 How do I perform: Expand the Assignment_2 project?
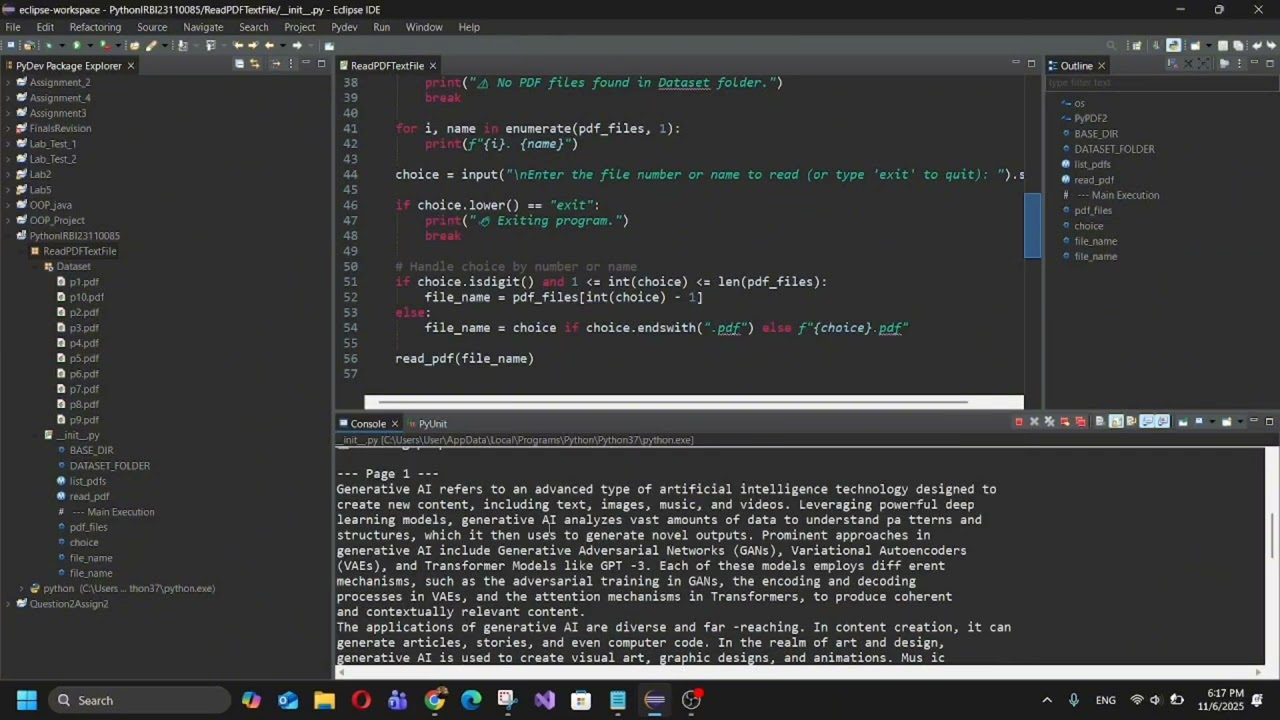tap(9, 82)
